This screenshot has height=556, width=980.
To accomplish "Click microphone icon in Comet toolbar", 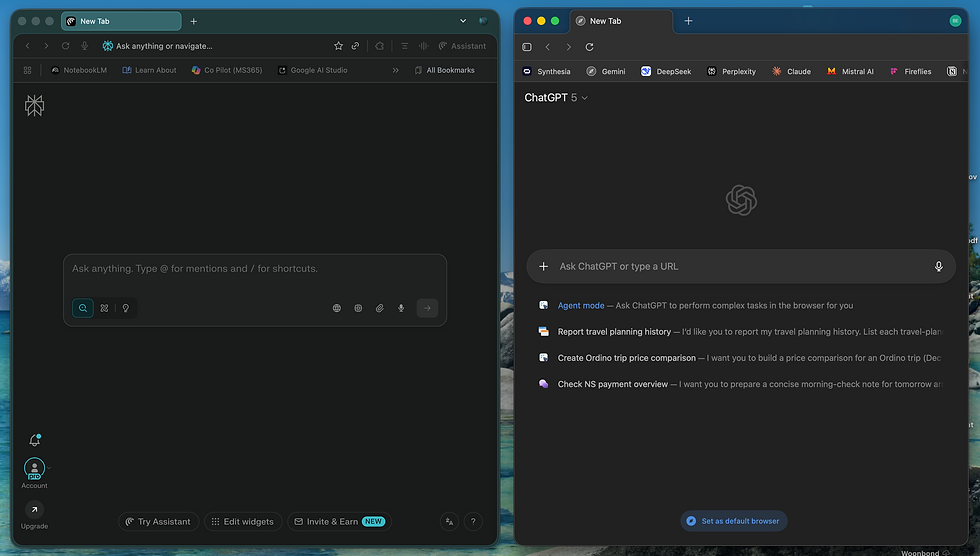I will tap(84, 46).
